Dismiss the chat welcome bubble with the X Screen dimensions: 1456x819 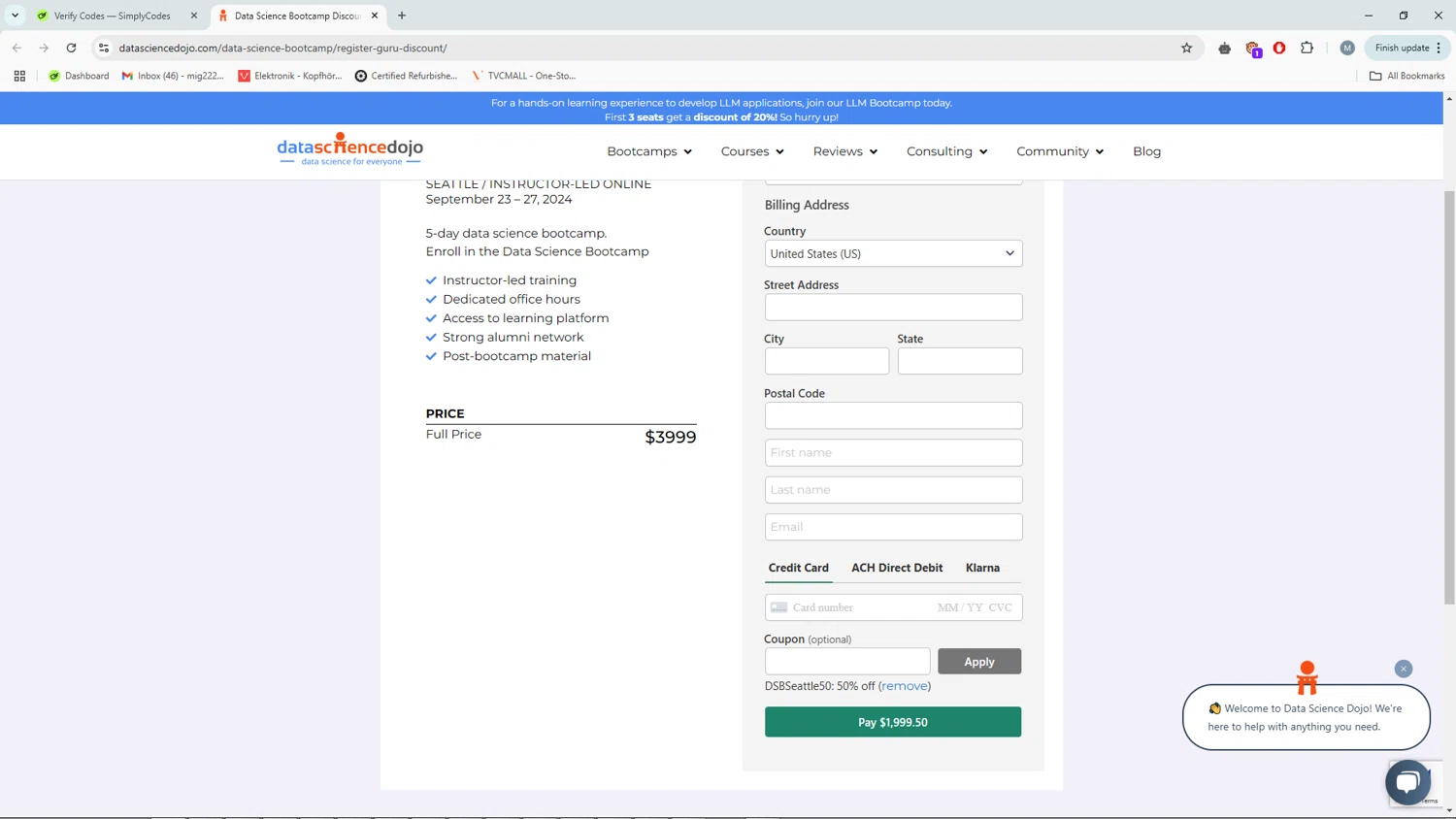(x=1404, y=669)
